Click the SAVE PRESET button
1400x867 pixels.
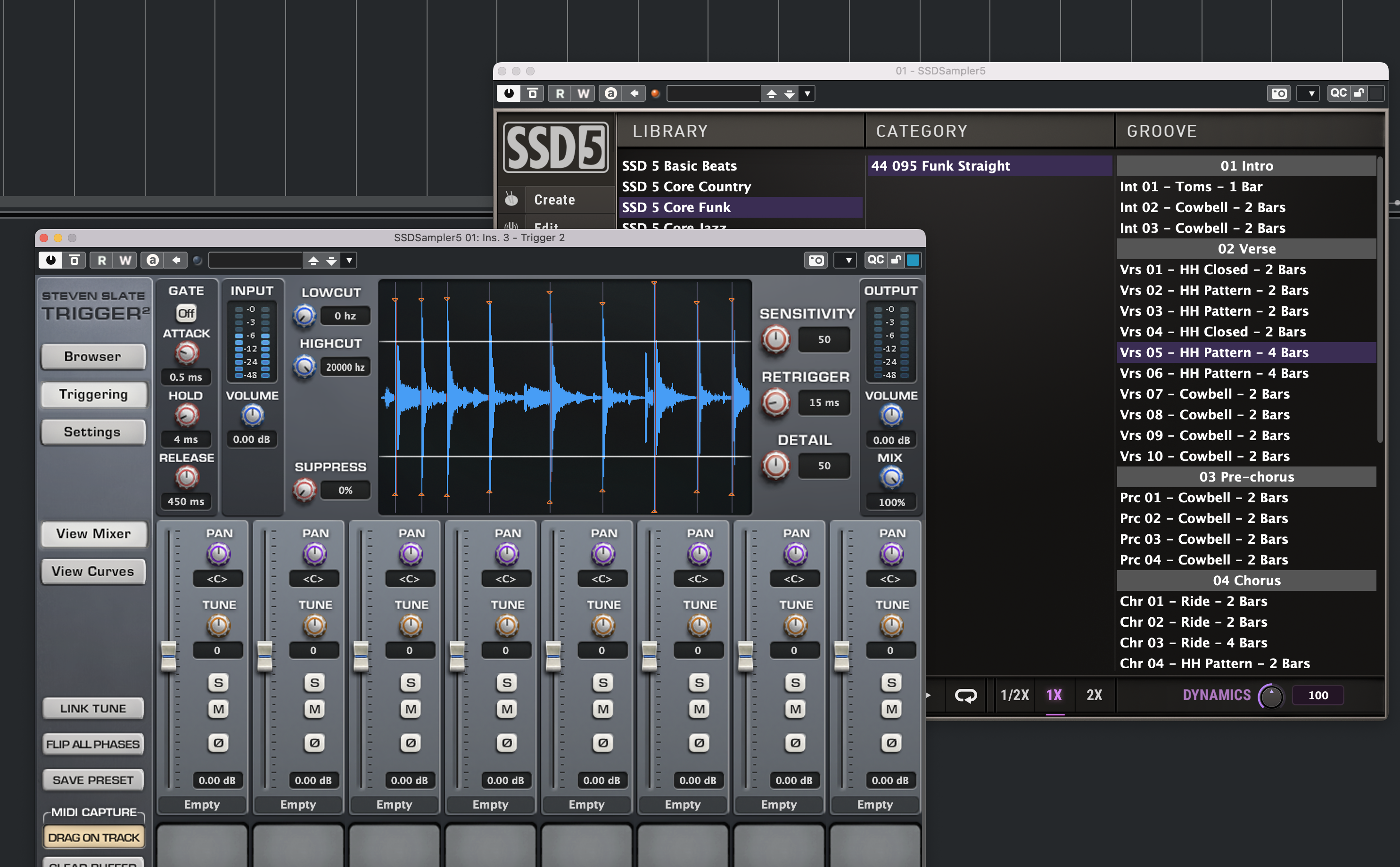pos(93,780)
